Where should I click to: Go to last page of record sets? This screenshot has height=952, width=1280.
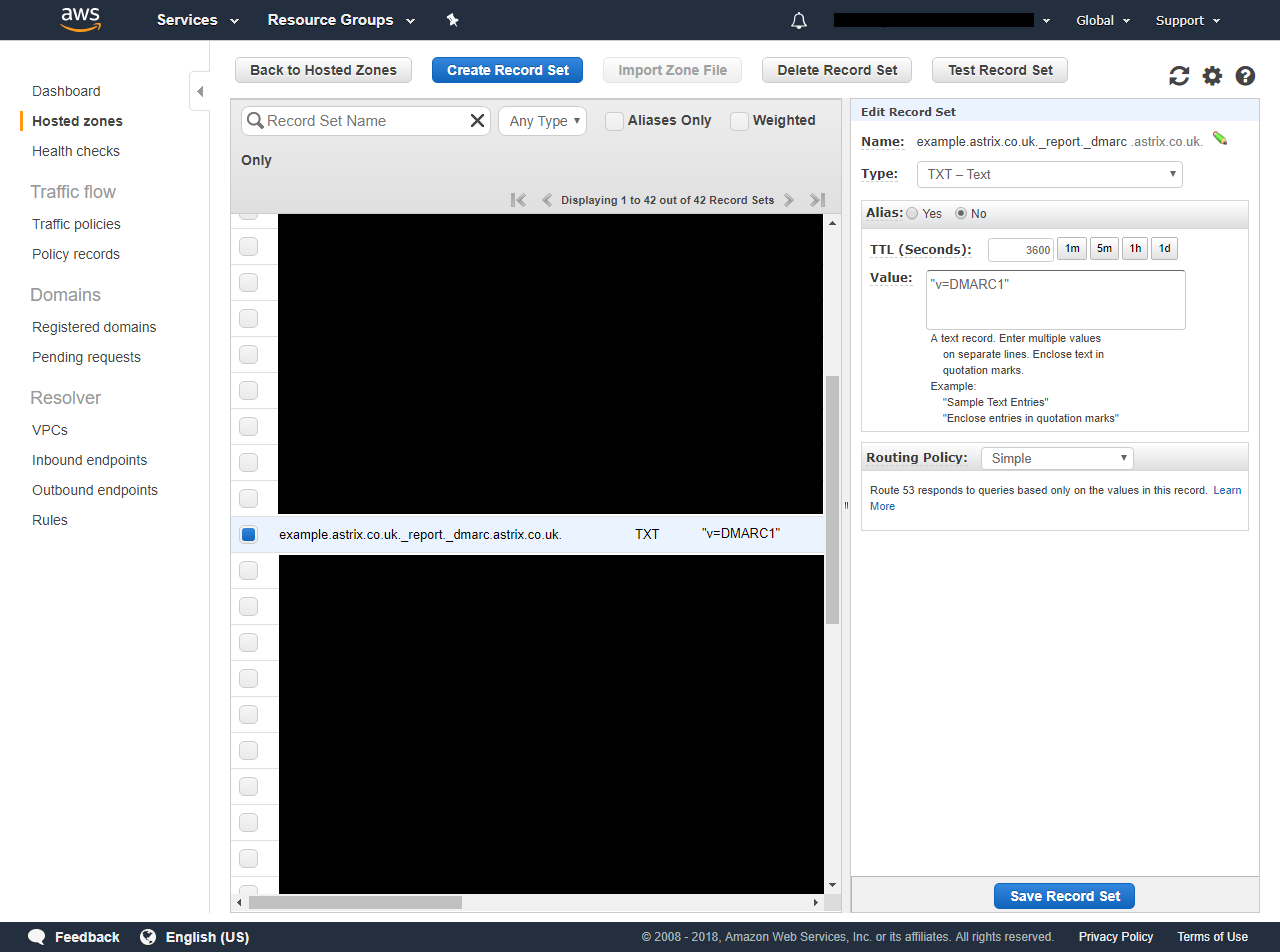tap(817, 200)
